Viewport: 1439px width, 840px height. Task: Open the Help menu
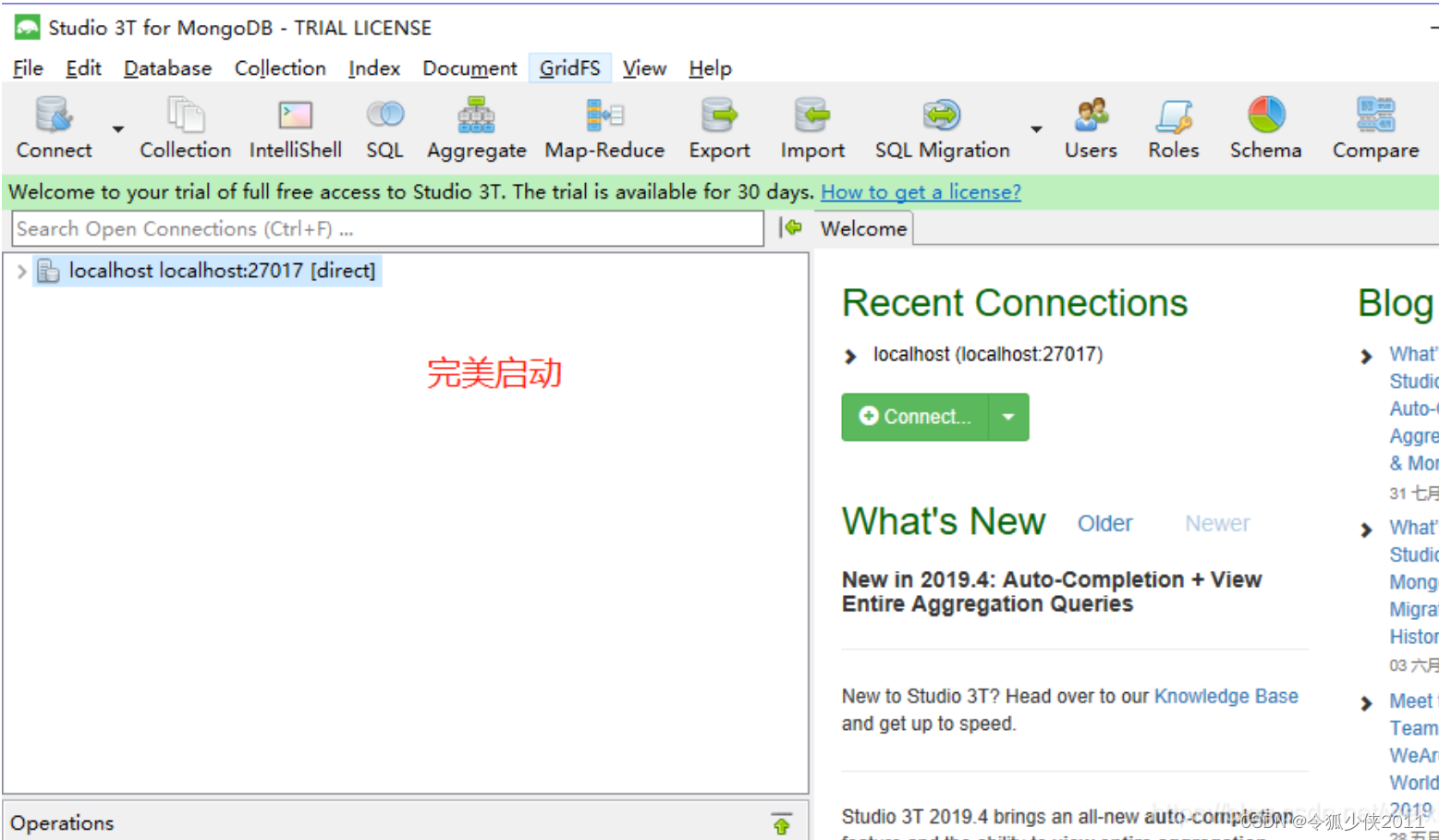click(710, 68)
